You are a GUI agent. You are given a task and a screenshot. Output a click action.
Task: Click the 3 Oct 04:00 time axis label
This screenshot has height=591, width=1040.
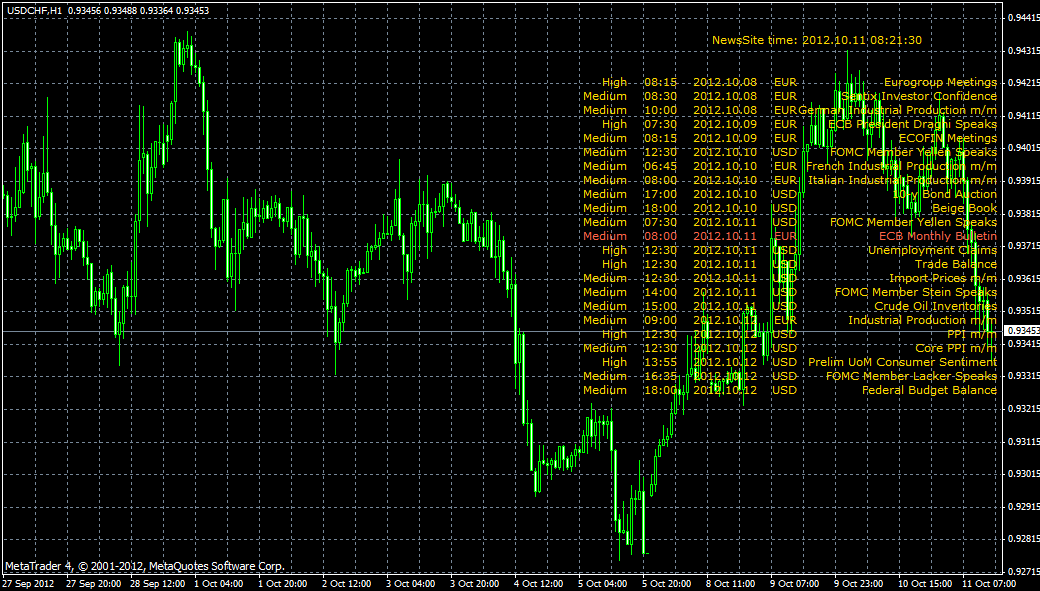(411, 584)
